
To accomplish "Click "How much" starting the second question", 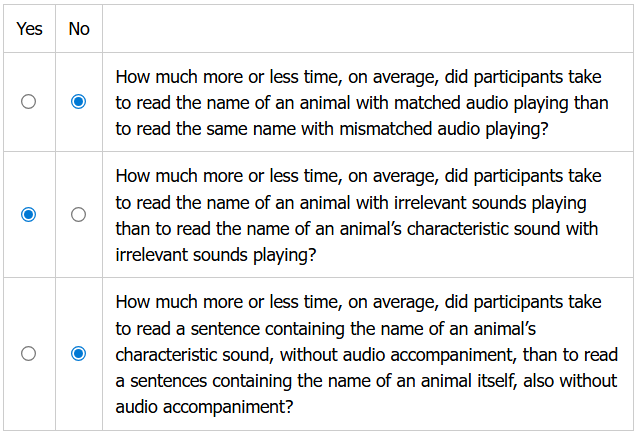I will tap(152, 176).
